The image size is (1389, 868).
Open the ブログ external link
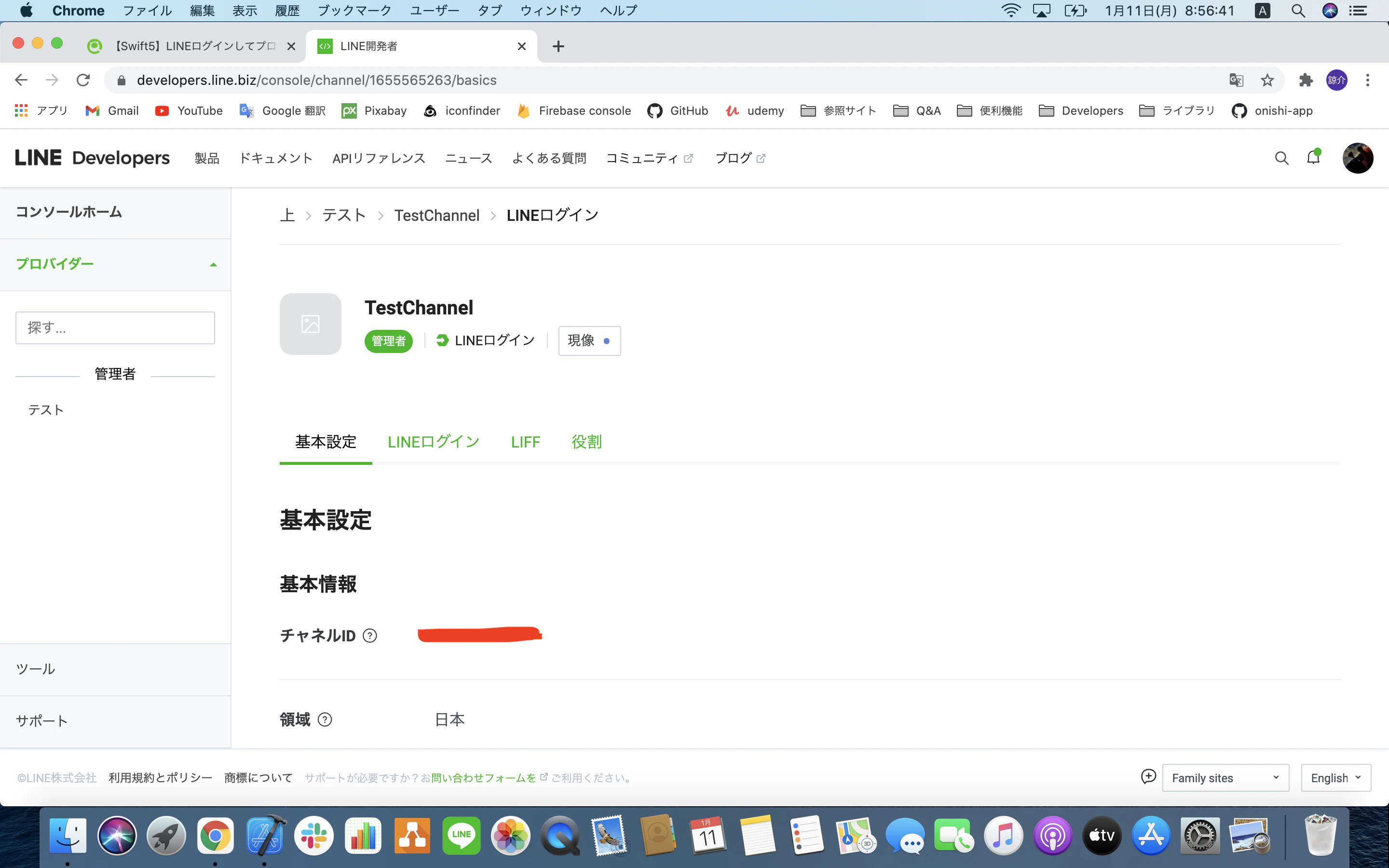[740, 159]
